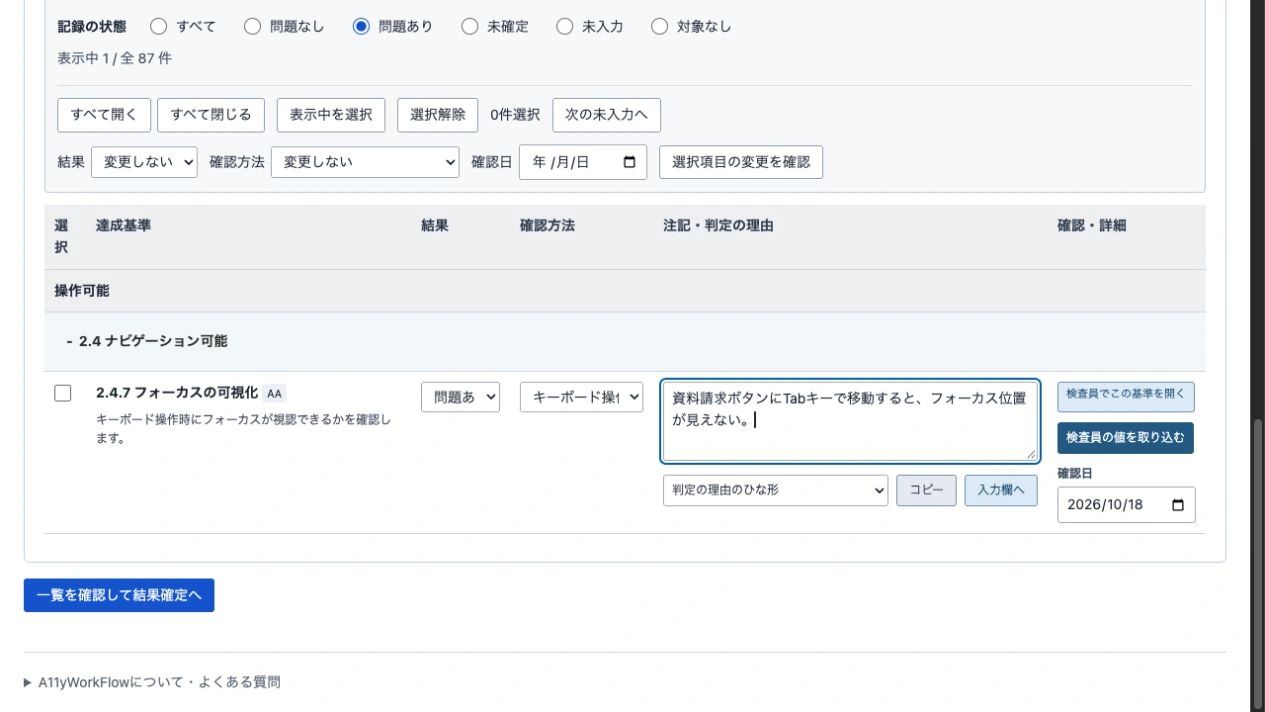
Task: Click the コピー button
Action: pyautogui.click(x=926, y=490)
